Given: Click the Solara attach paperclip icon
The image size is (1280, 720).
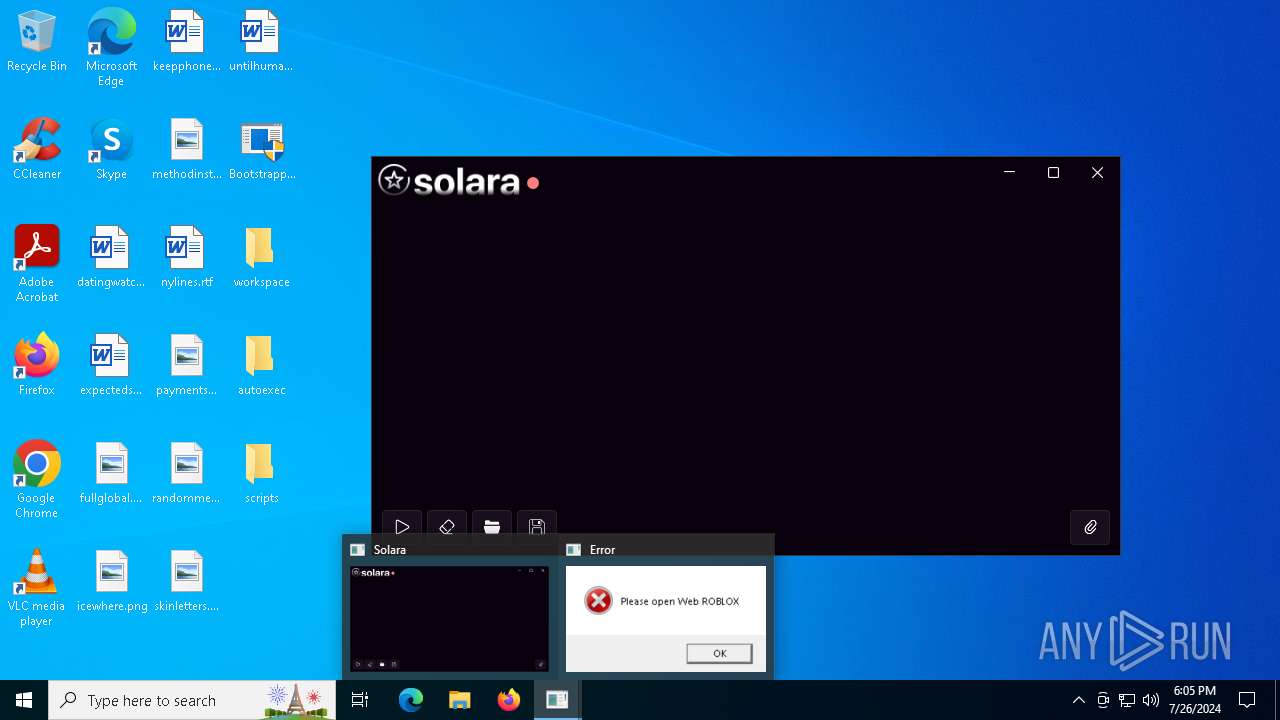Looking at the screenshot, I should pos(1090,527).
